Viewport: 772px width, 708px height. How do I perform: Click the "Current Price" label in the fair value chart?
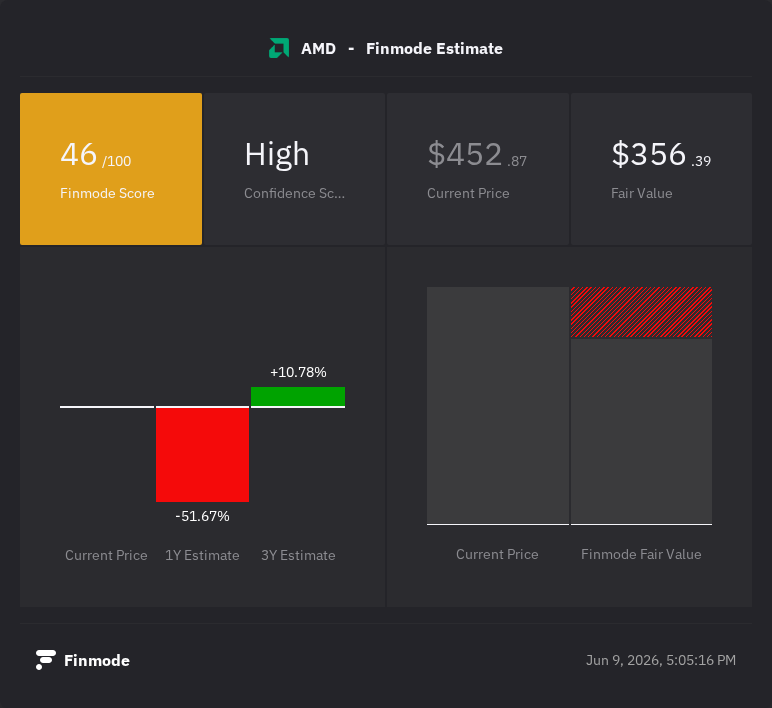[497, 554]
